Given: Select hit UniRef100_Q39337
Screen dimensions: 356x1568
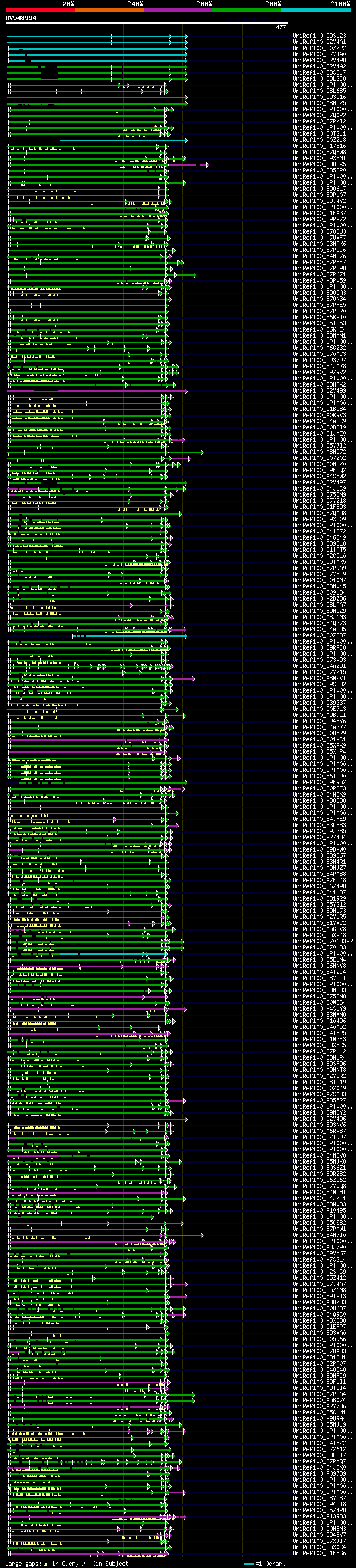Looking at the screenshot, I should pos(319,703).
